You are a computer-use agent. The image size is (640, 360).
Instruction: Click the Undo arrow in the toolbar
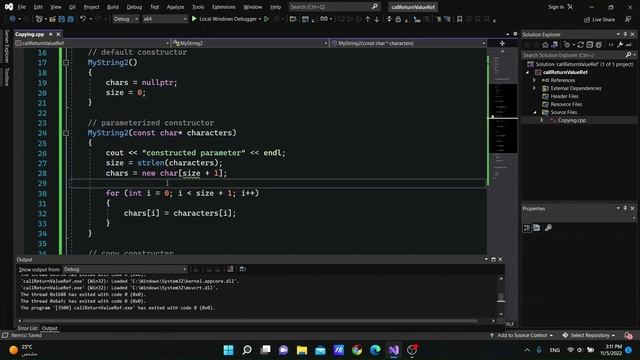(83, 19)
